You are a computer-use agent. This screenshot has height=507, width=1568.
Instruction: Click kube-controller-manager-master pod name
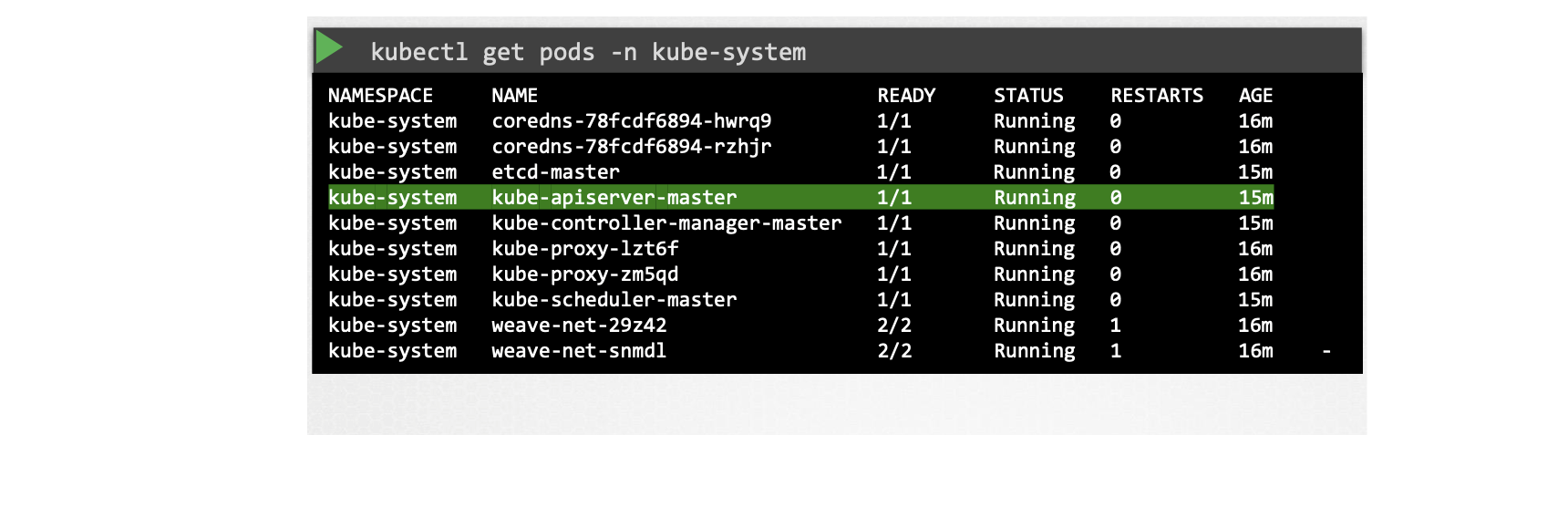pyautogui.click(x=666, y=223)
